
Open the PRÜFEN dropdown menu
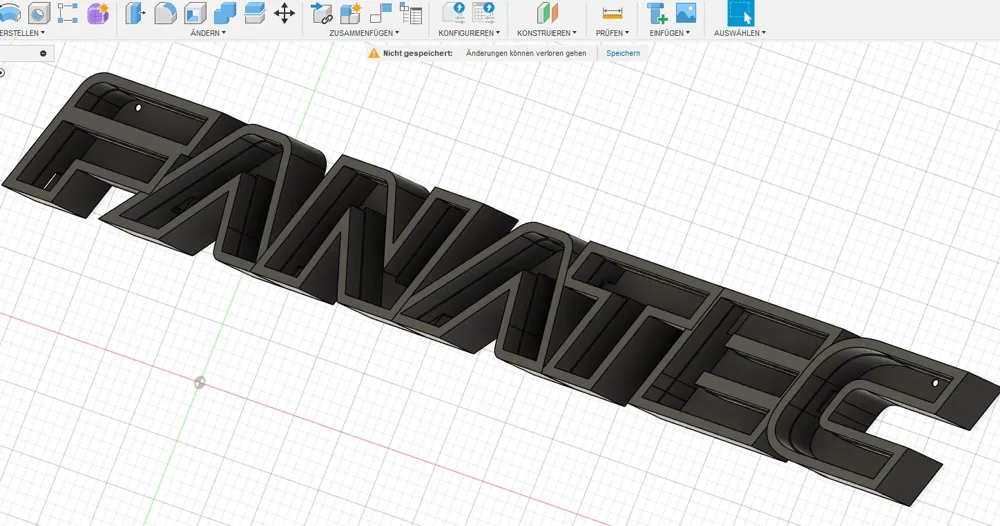612,33
